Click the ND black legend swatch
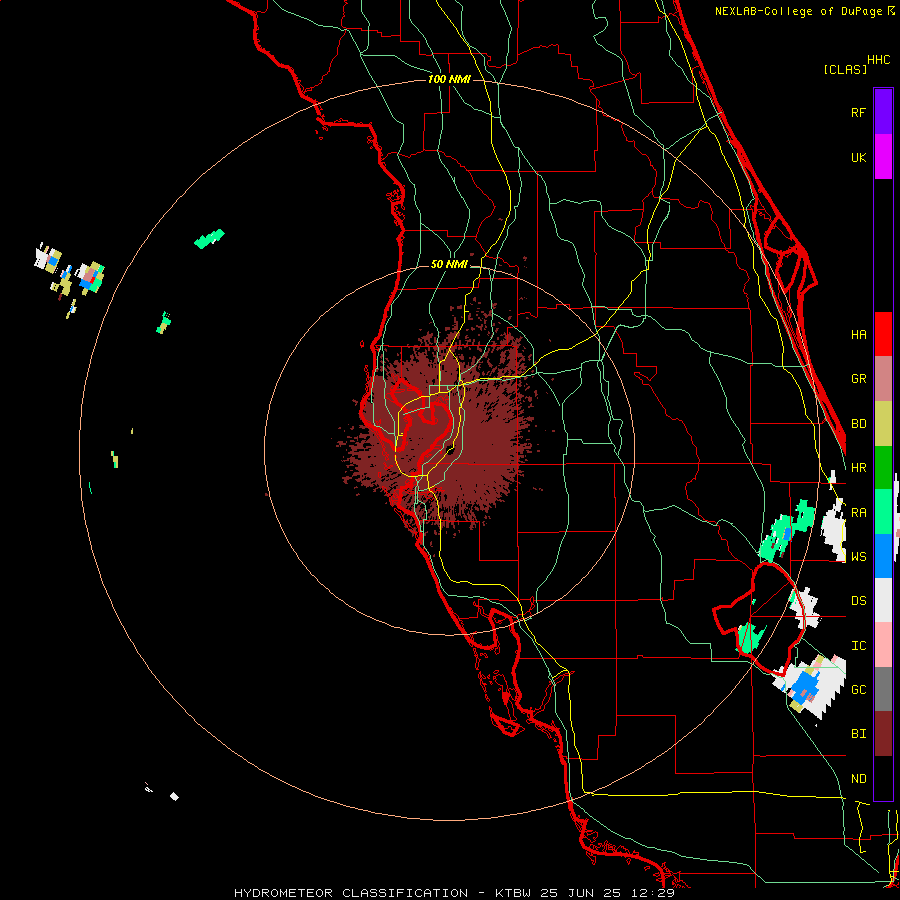 coord(883,778)
